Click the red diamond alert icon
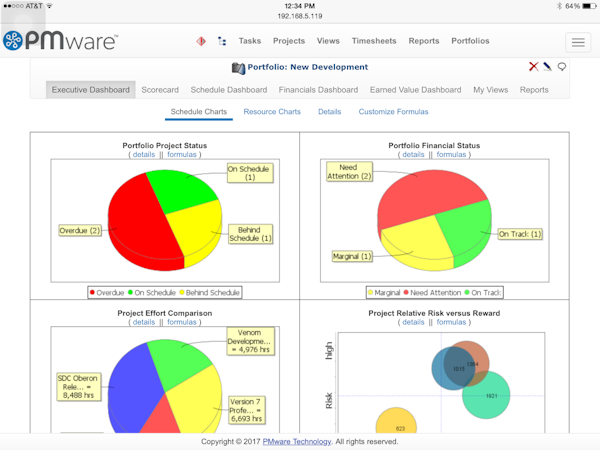The image size is (600, 450). tap(201, 41)
